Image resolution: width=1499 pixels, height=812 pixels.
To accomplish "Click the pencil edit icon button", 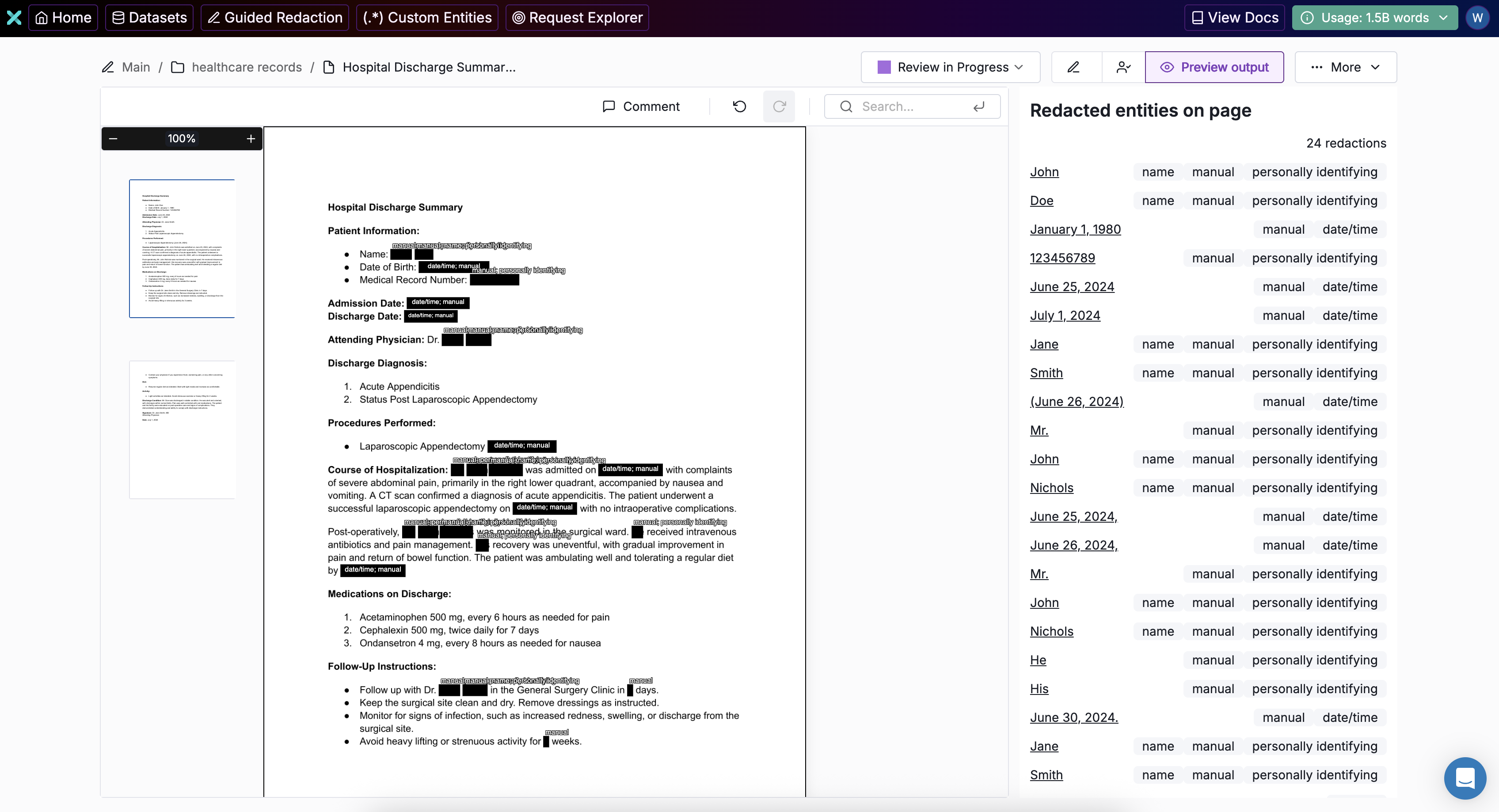I will [1073, 68].
